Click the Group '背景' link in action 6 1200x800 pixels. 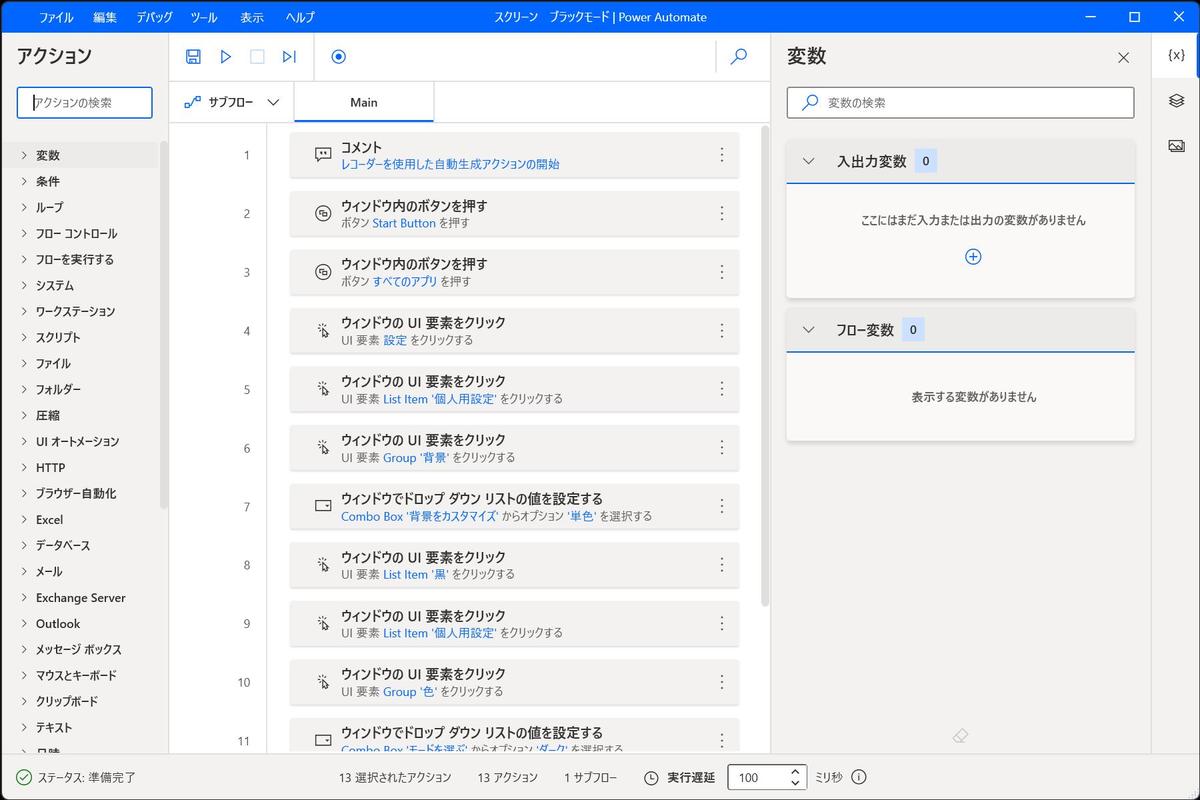[x=417, y=457]
